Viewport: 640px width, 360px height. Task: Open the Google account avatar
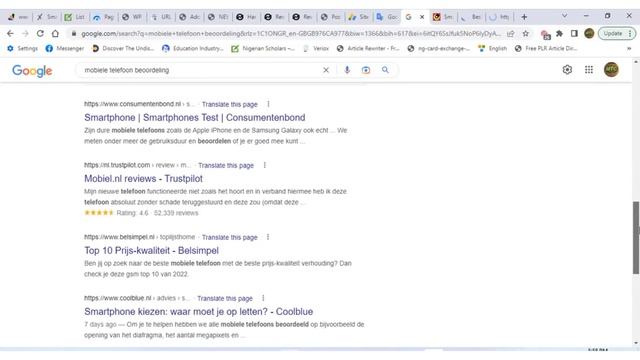coord(611,69)
